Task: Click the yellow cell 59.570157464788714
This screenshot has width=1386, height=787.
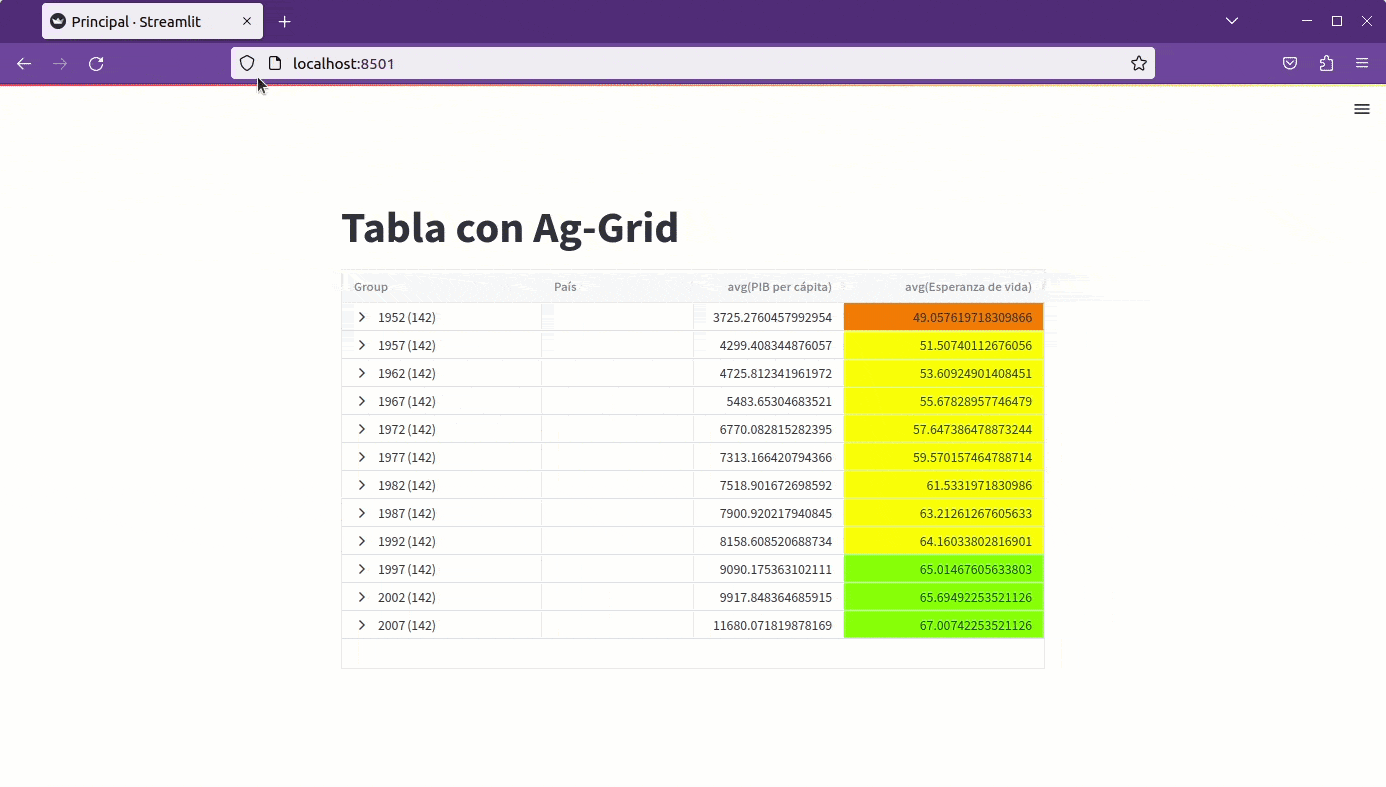Action: [x=944, y=457]
